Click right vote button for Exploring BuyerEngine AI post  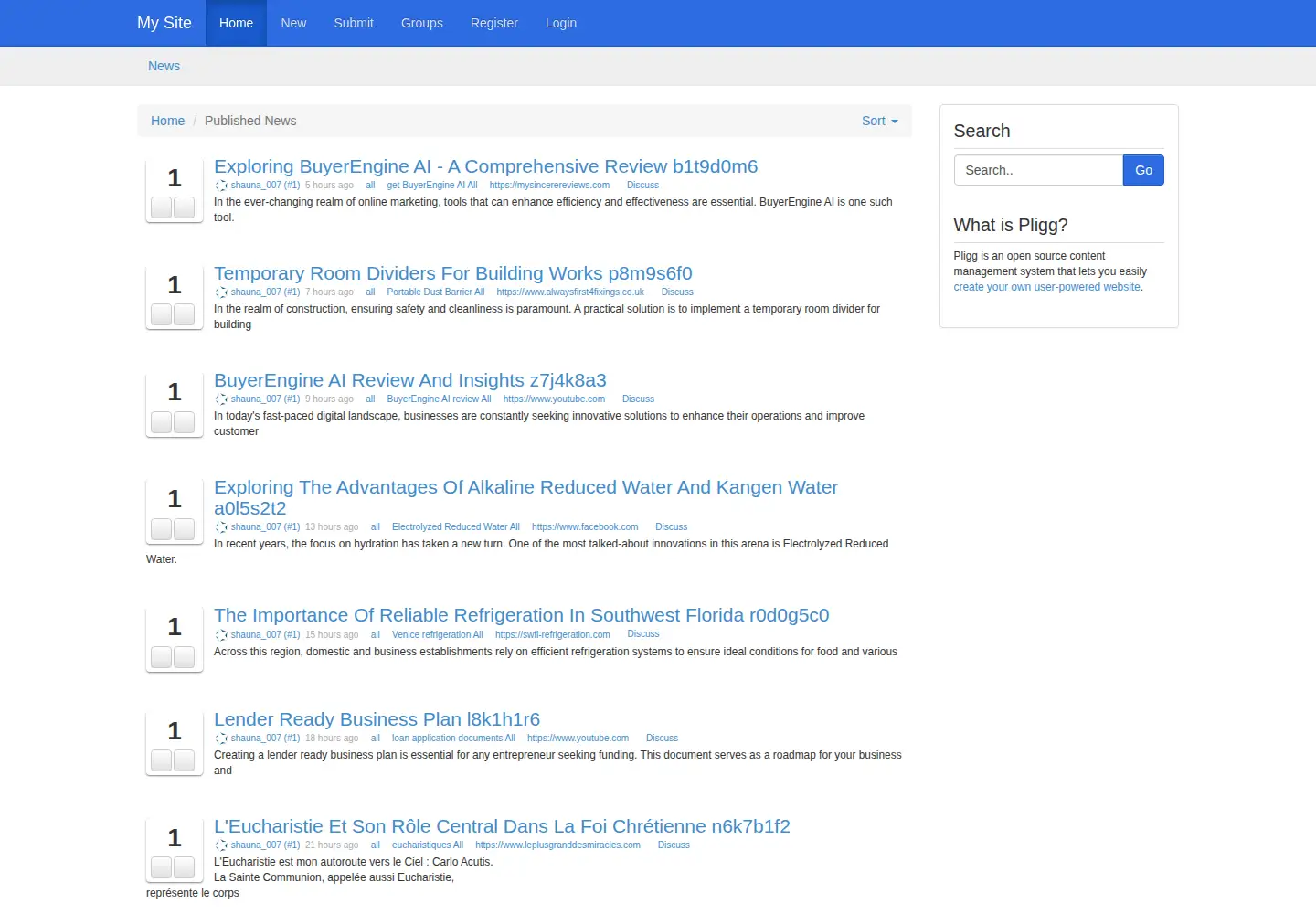(x=185, y=207)
